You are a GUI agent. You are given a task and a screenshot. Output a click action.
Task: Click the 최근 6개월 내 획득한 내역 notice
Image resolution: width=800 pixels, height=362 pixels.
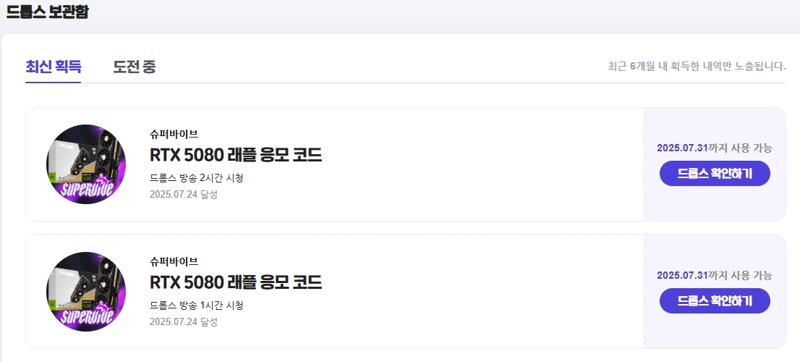click(697, 66)
